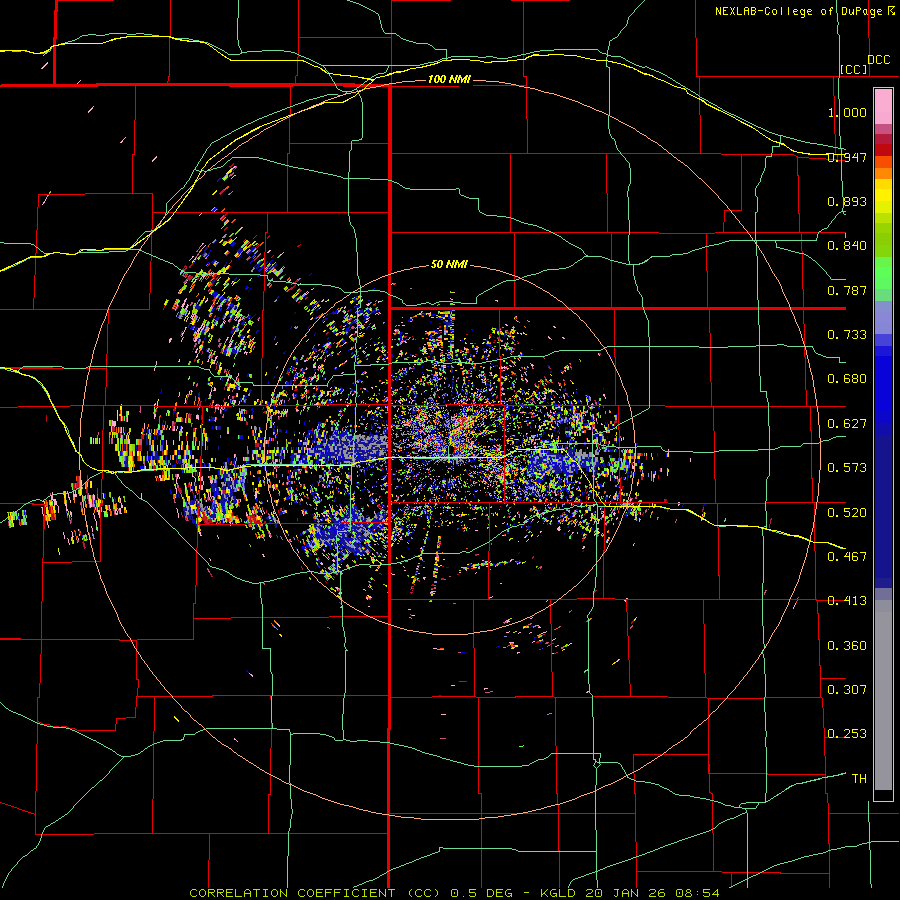Select the 0.573 legend value
The height and width of the screenshot is (900, 900).
pyautogui.click(x=847, y=468)
